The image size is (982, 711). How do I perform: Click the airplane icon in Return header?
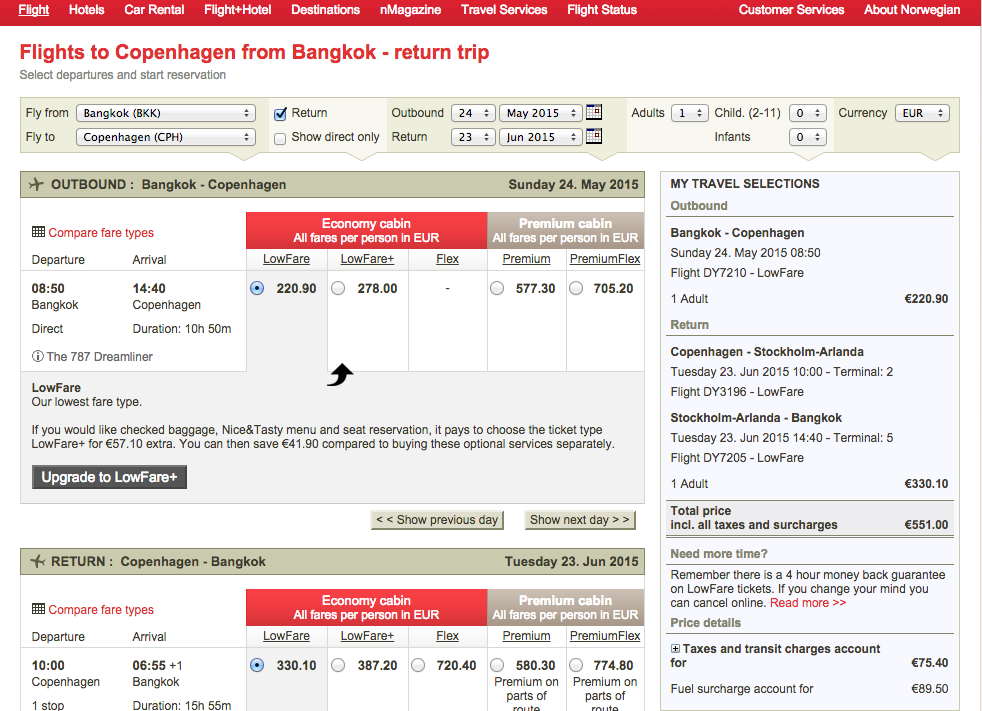(x=38, y=561)
